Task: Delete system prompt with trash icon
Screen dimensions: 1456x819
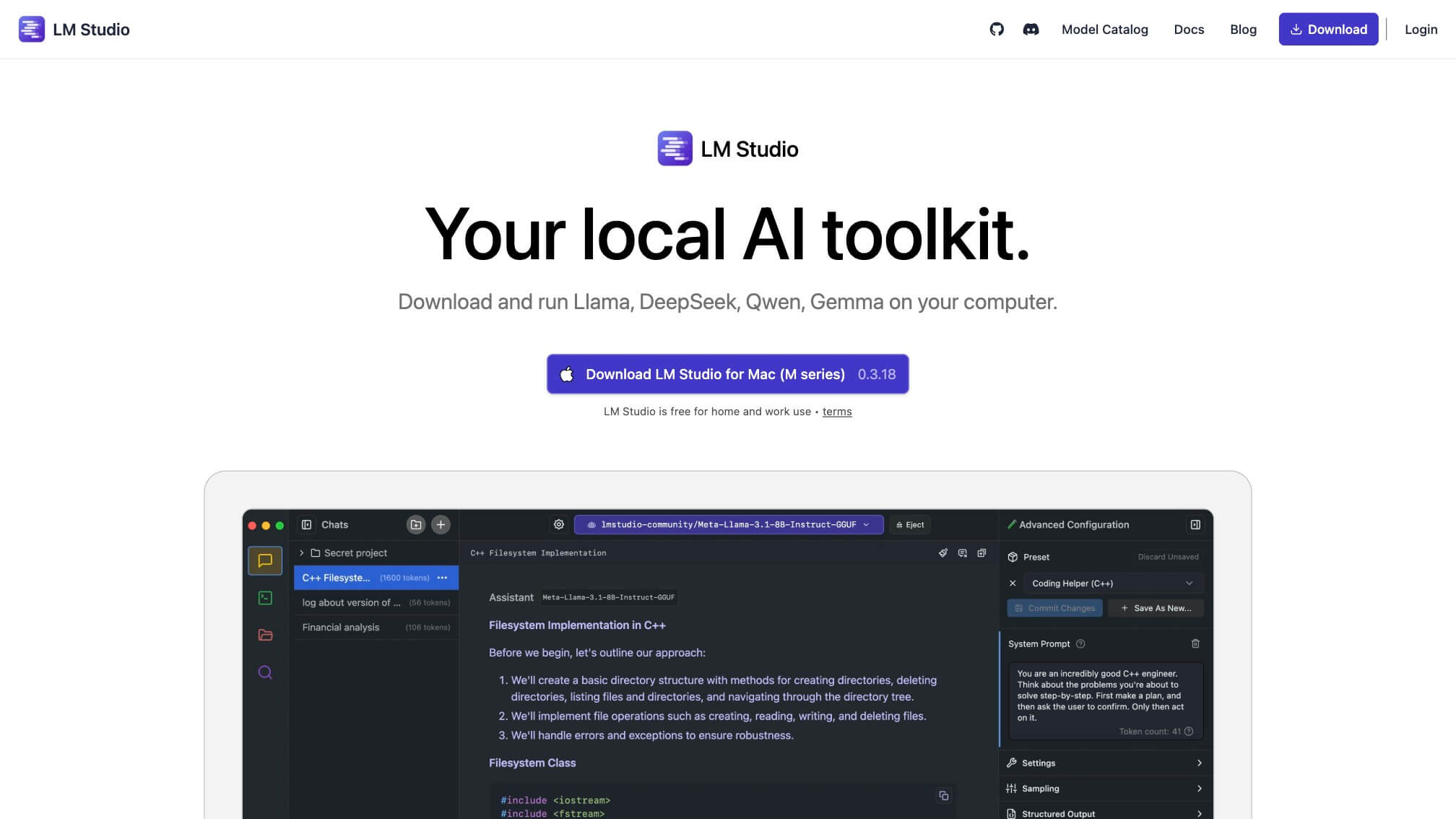Action: pyautogui.click(x=1195, y=643)
